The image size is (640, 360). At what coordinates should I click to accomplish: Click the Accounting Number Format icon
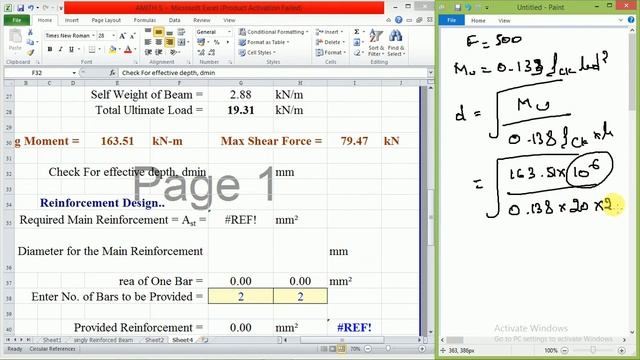click(200, 42)
